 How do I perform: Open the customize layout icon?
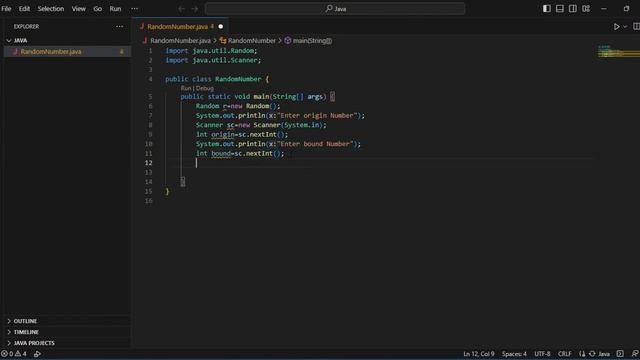pyautogui.click(x=586, y=9)
